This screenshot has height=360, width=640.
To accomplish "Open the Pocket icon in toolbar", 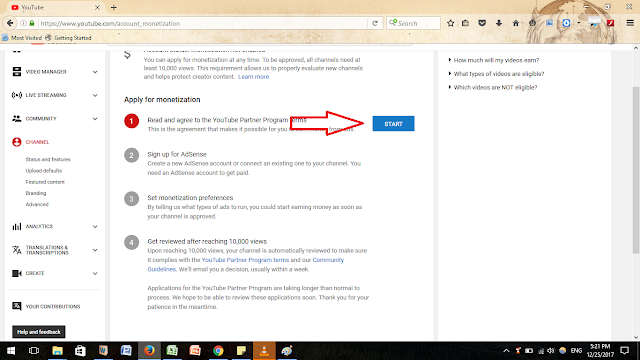I will [x=482, y=23].
